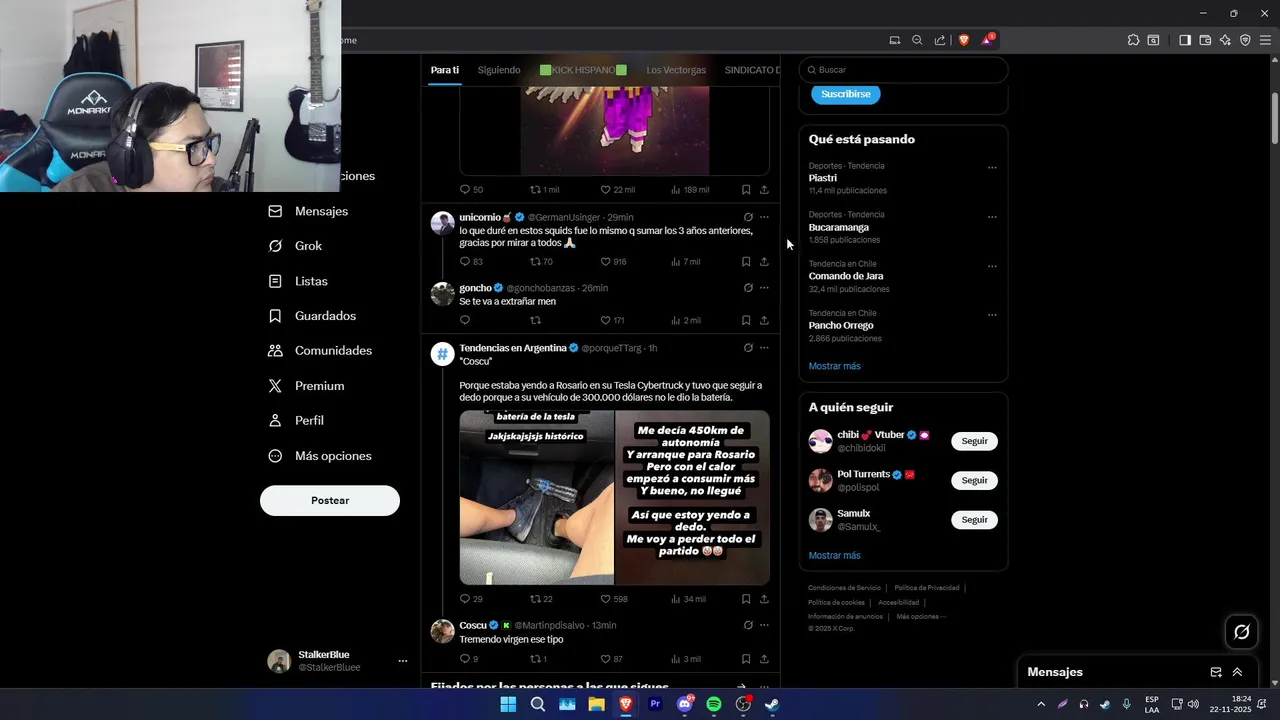Bookmark the goncho reply
Screen dimensions: 1280x720
click(x=746, y=321)
